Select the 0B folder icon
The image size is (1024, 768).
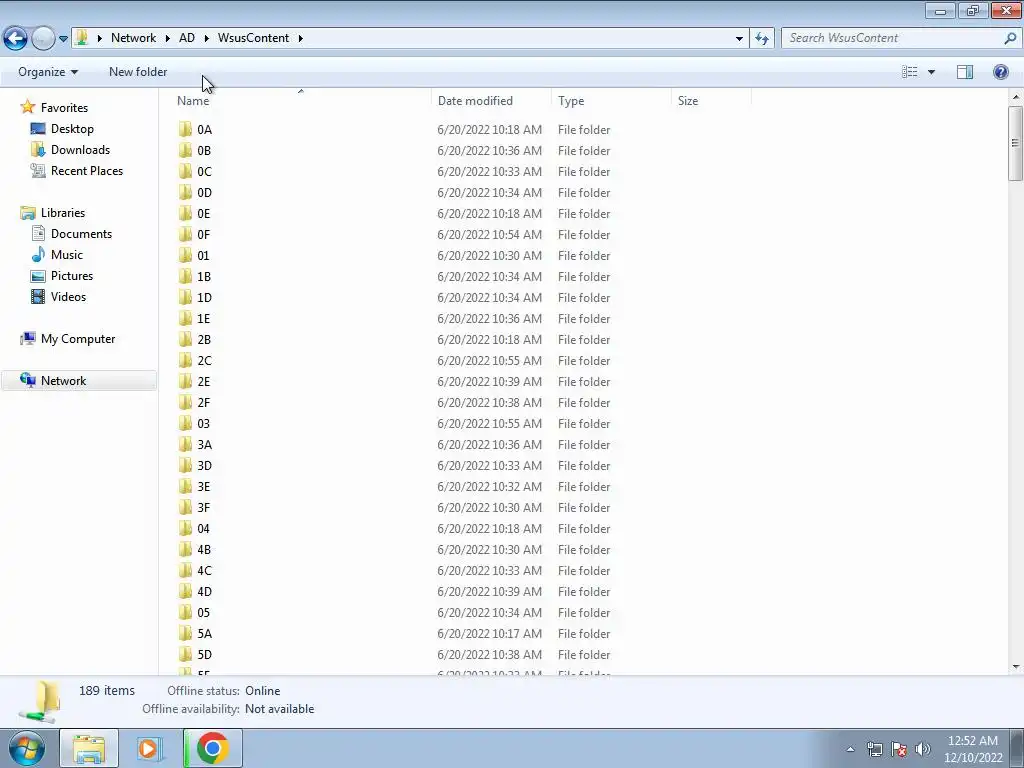pos(185,150)
